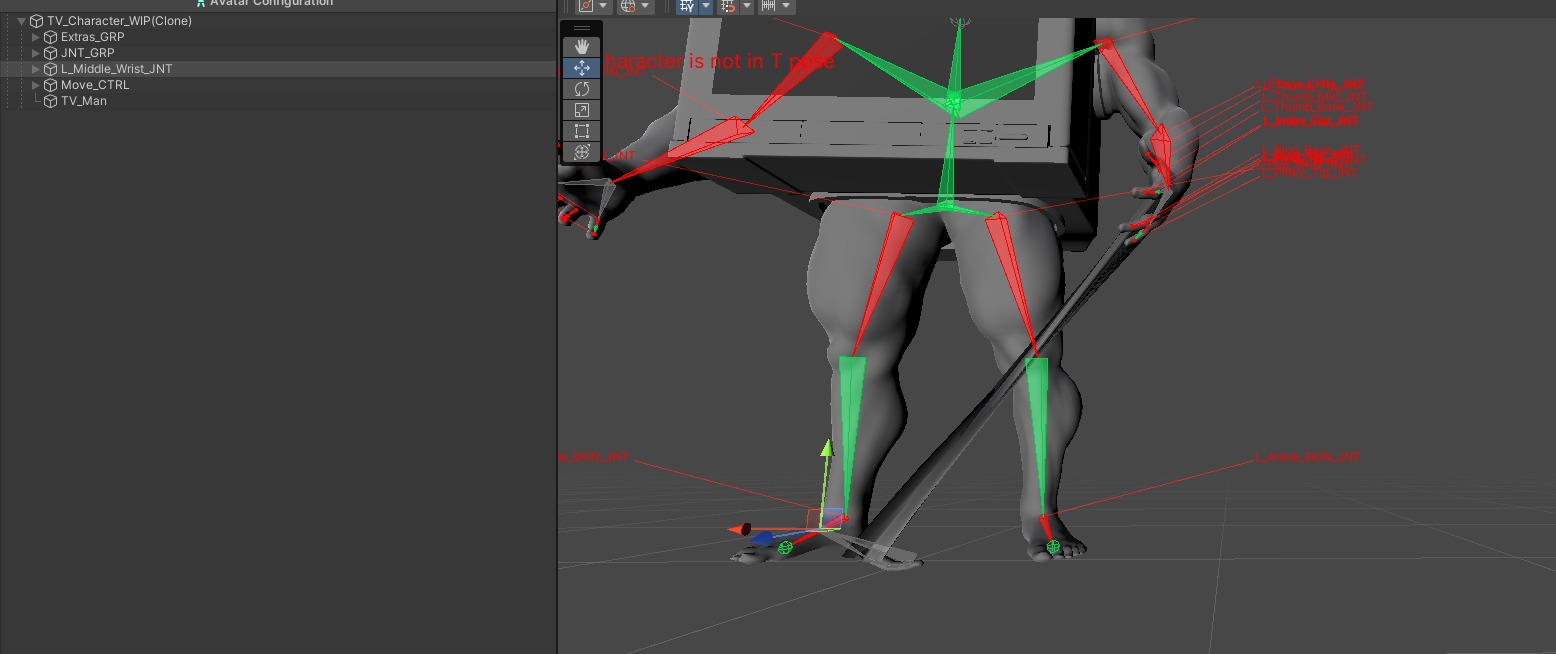Toggle the pivot/center handle mode
1556x654 pixels.
[x=587, y=6]
